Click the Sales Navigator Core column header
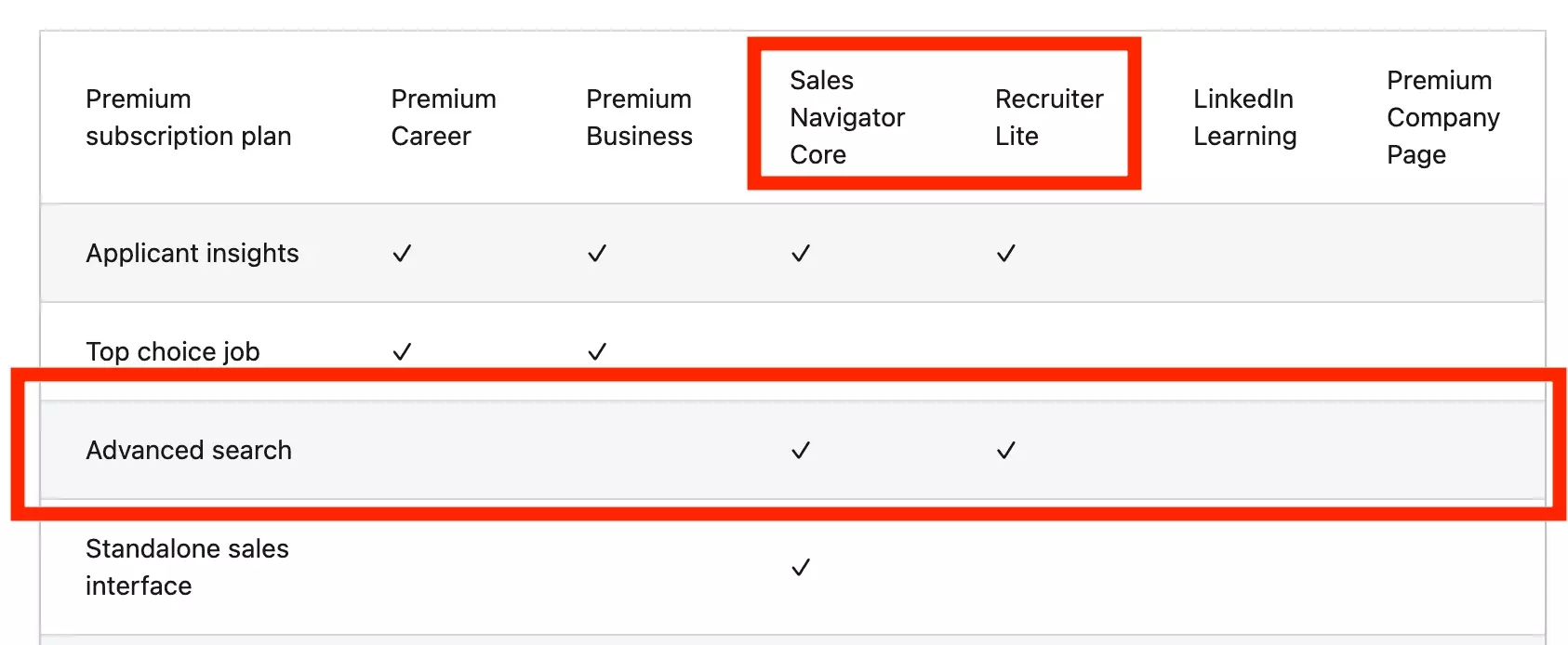The image size is (1568, 645). pos(847,117)
